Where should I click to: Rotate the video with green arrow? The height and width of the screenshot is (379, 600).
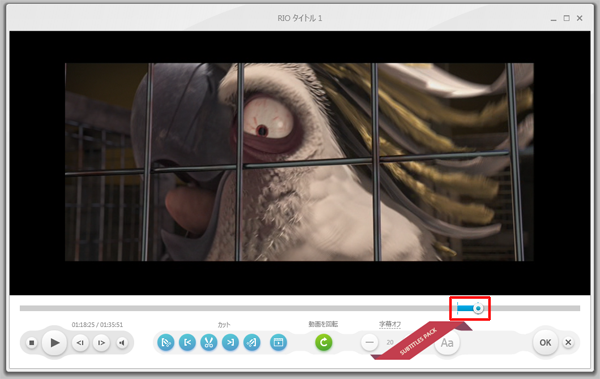tap(323, 342)
